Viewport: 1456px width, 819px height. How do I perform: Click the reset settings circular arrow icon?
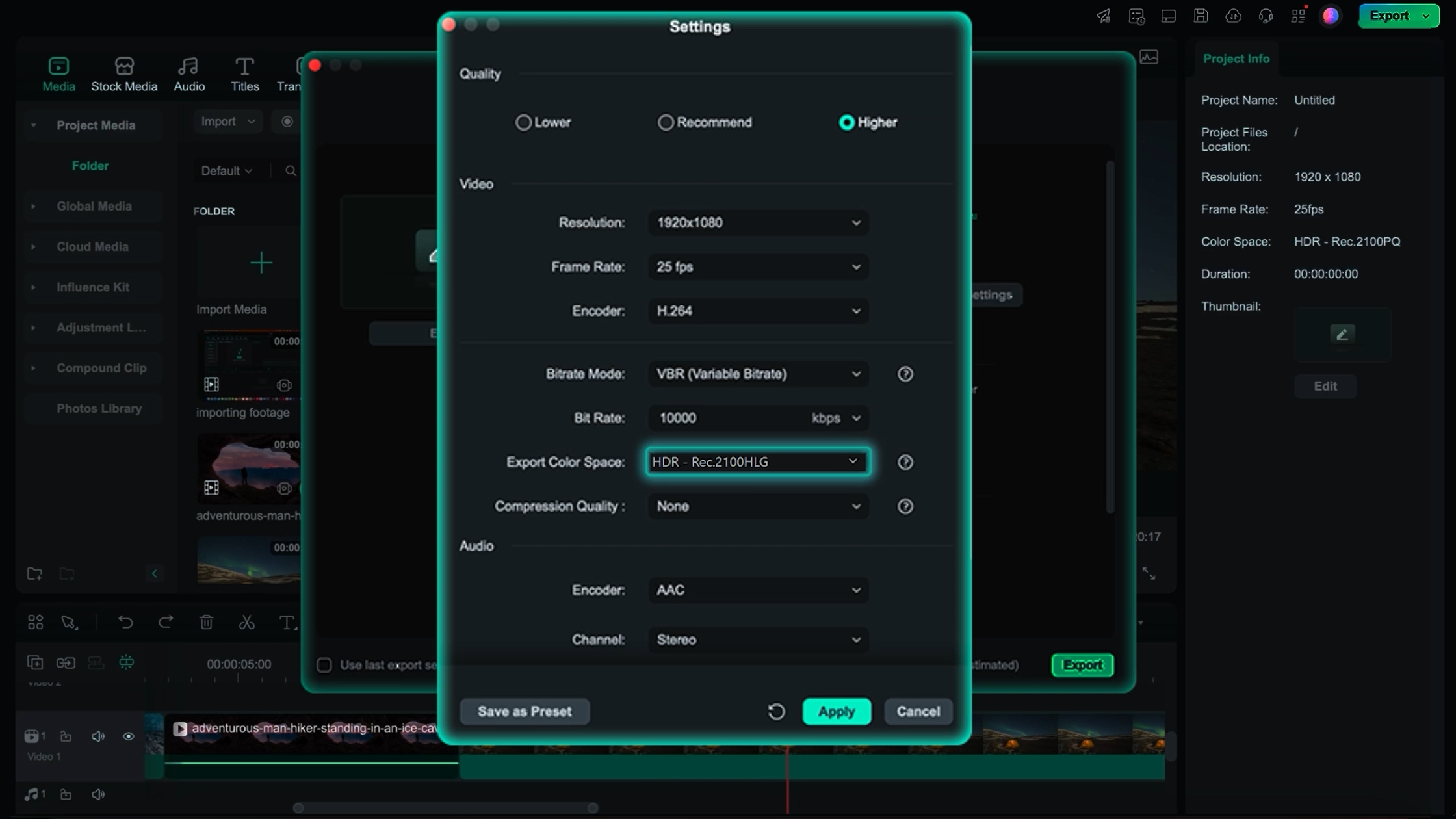(776, 712)
